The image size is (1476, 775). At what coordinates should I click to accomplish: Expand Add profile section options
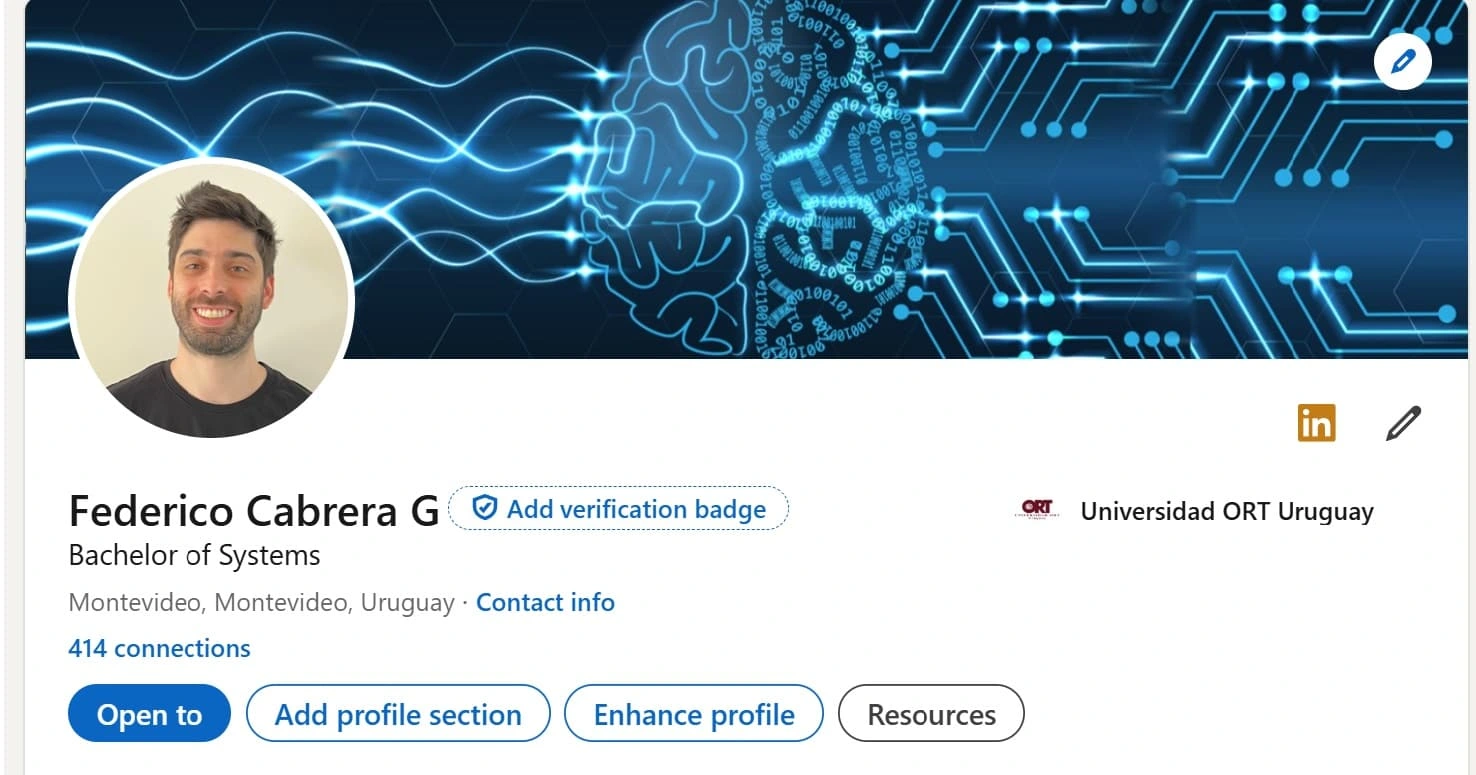[x=398, y=714]
